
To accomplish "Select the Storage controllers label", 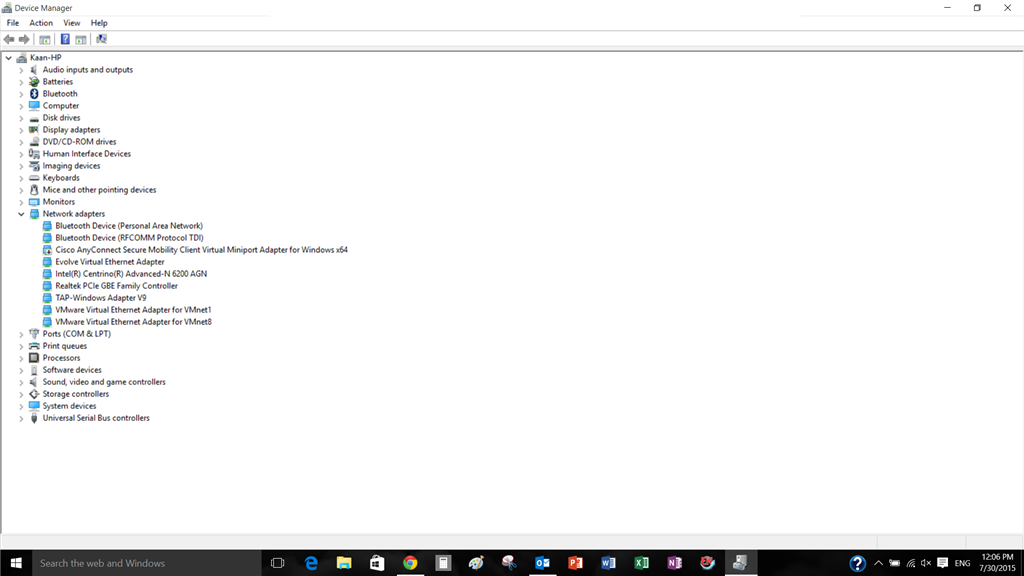I will click(76, 394).
